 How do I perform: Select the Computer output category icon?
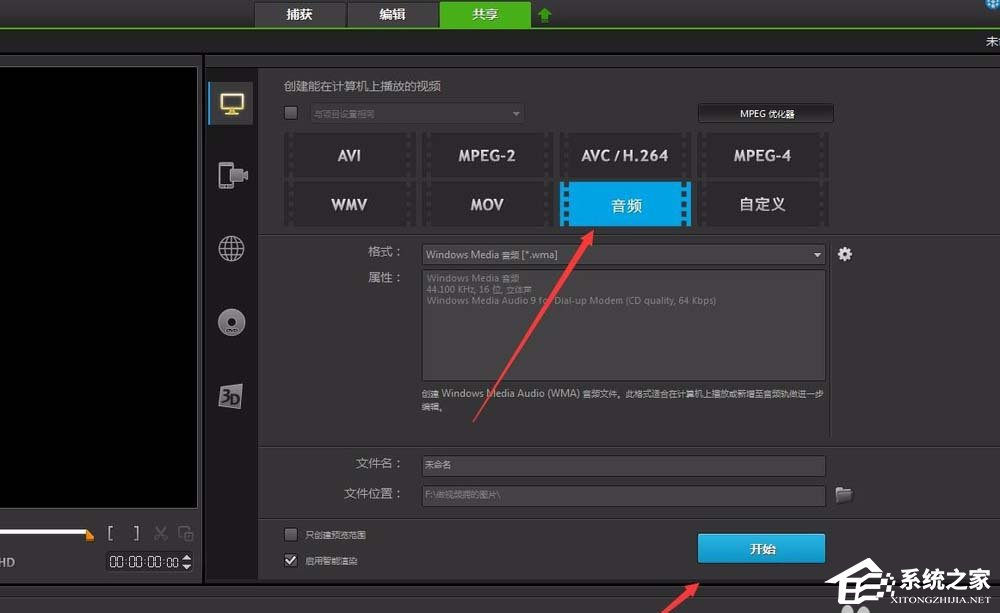tap(231, 103)
